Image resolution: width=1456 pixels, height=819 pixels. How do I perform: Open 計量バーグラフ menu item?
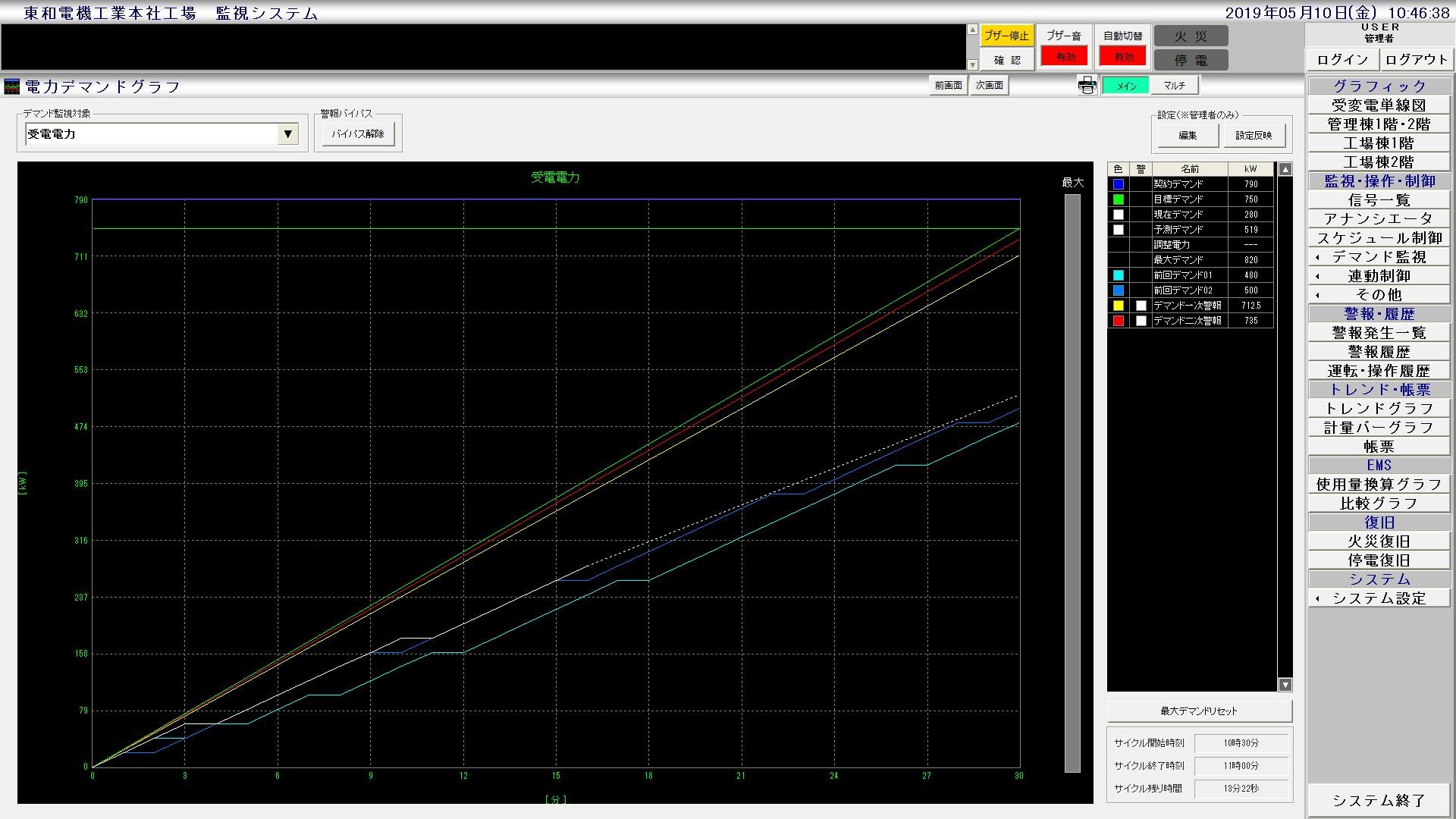pyautogui.click(x=1379, y=428)
